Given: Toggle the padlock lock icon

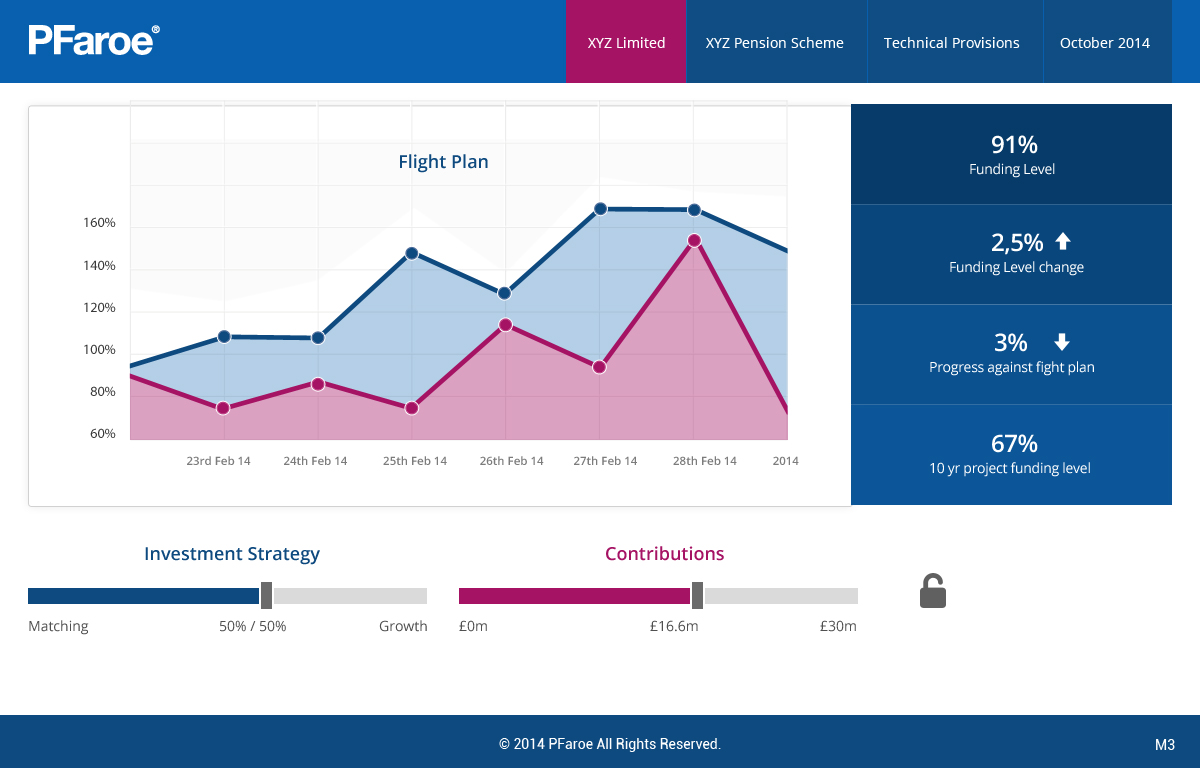Looking at the screenshot, I should pyautogui.click(x=932, y=591).
